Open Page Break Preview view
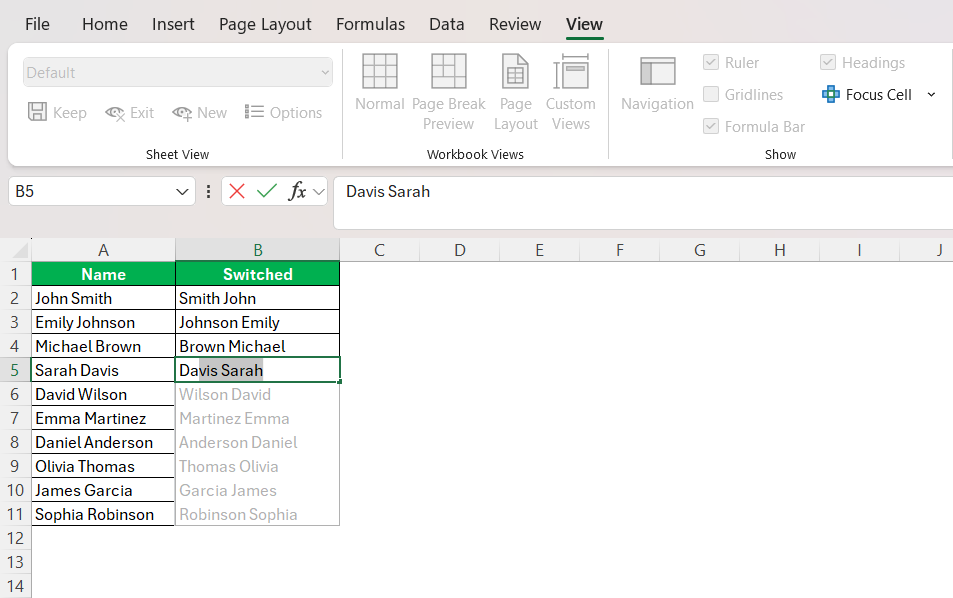The height and width of the screenshot is (598, 953). coord(449,91)
